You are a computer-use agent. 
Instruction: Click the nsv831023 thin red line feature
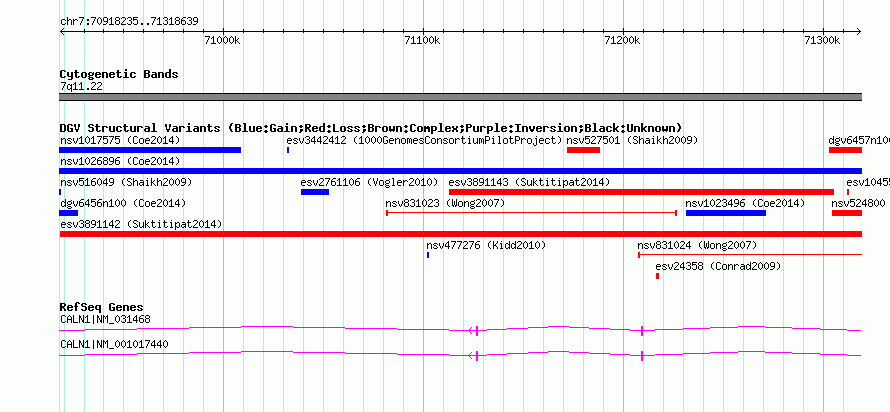click(x=531, y=213)
